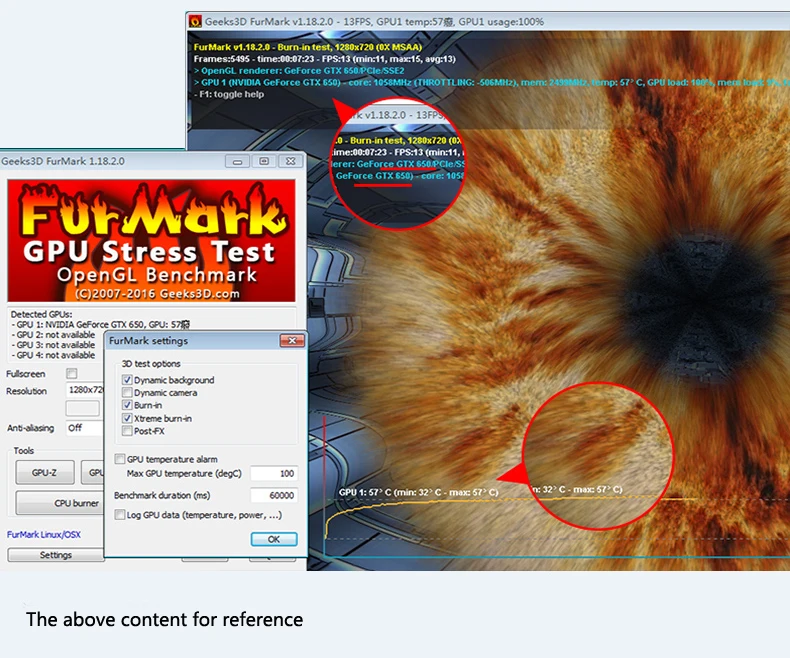790x658 pixels.
Task: Enable the Post-FX checkbox
Action: [127, 431]
